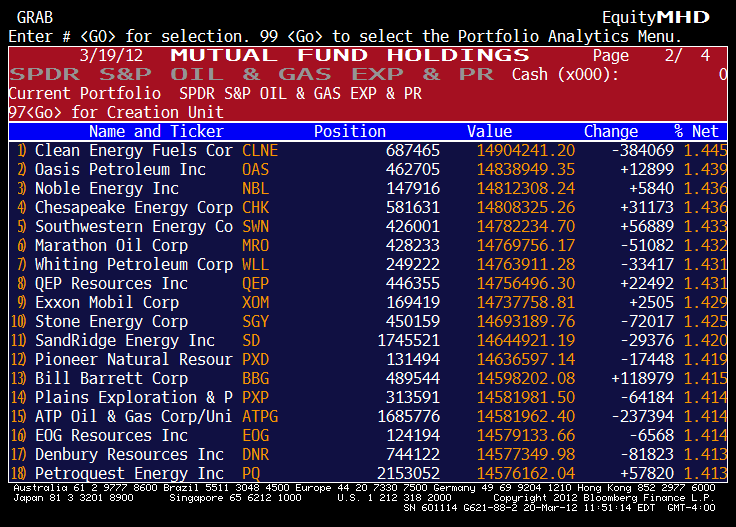The width and height of the screenshot is (736, 527).
Task: Click the position 2153052 for PQ
Action: 409,473
